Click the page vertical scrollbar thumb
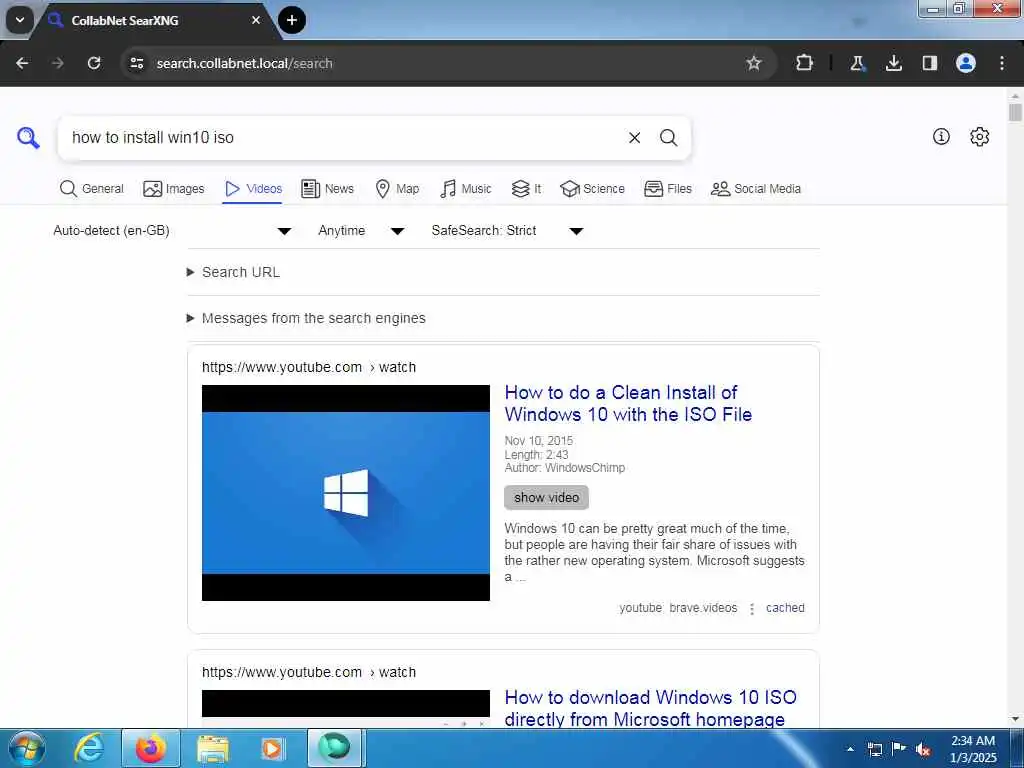Viewport: 1024px width, 768px height. coord(1015,112)
